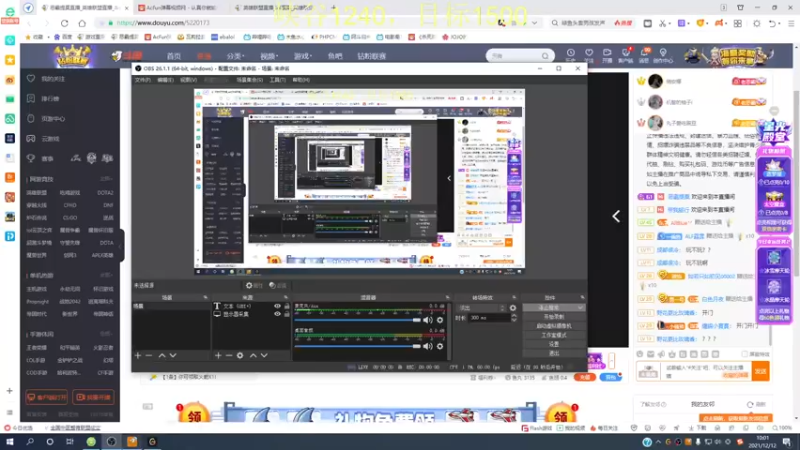Mute the microphone channel in mixer
The width and height of the screenshot is (800, 450).
[428, 320]
